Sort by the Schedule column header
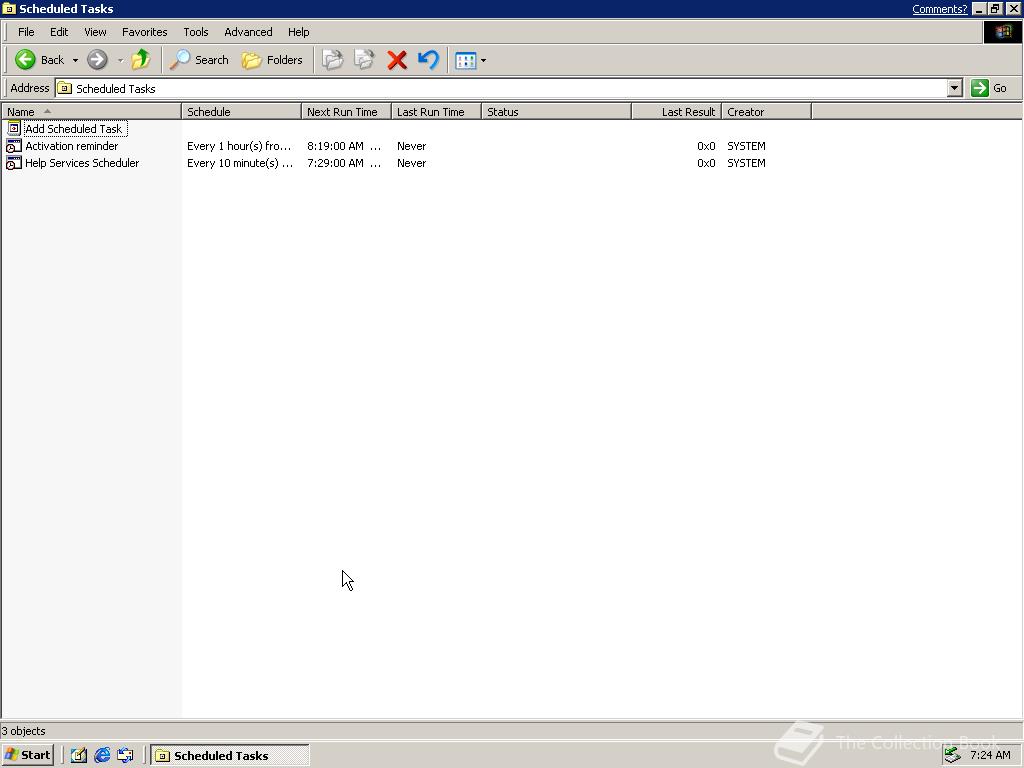 241,112
